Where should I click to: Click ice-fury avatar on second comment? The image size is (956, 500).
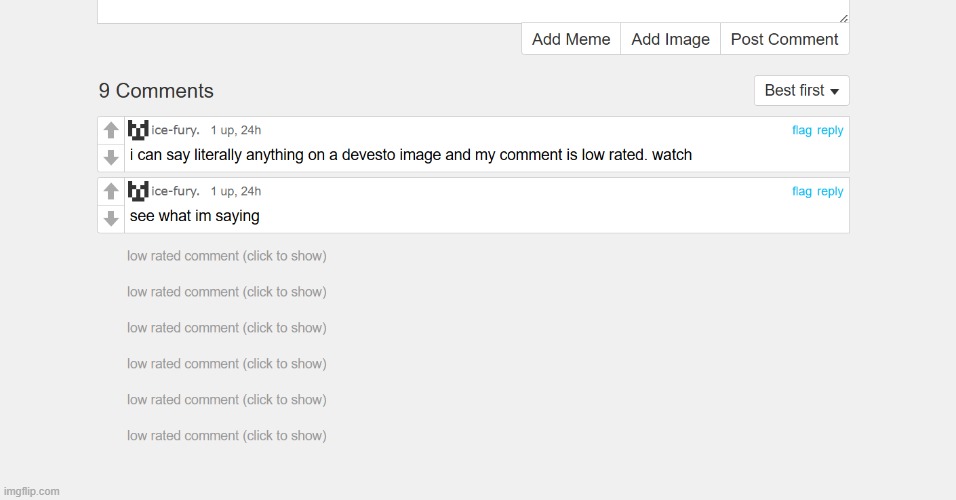(x=138, y=191)
